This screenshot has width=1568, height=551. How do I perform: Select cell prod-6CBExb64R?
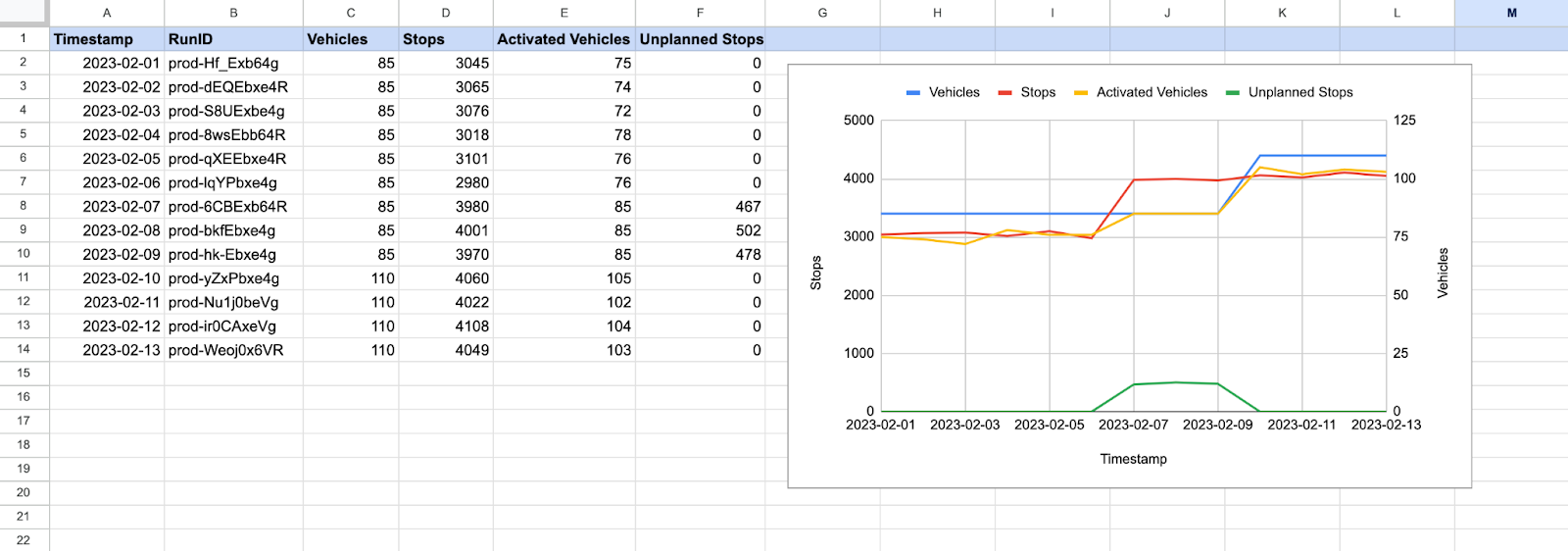point(233,207)
